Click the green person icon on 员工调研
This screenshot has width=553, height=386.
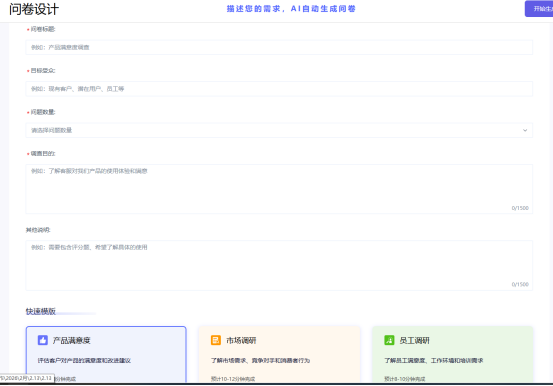389,340
